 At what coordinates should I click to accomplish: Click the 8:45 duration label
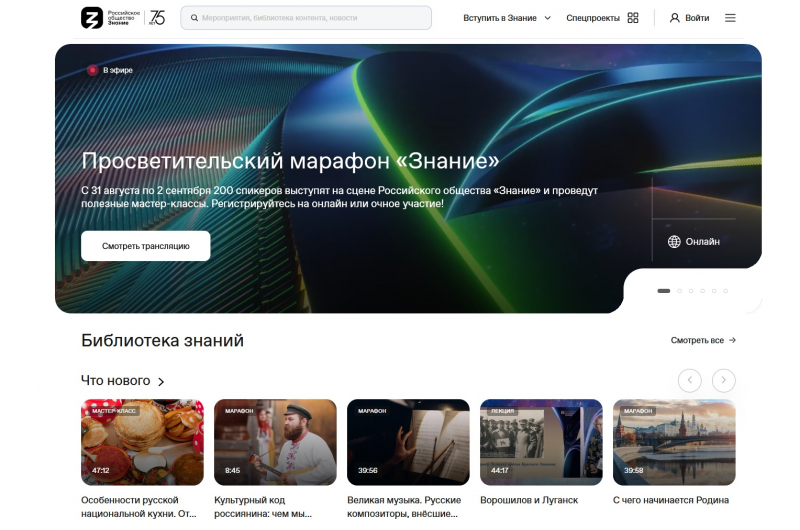(232, 470)
